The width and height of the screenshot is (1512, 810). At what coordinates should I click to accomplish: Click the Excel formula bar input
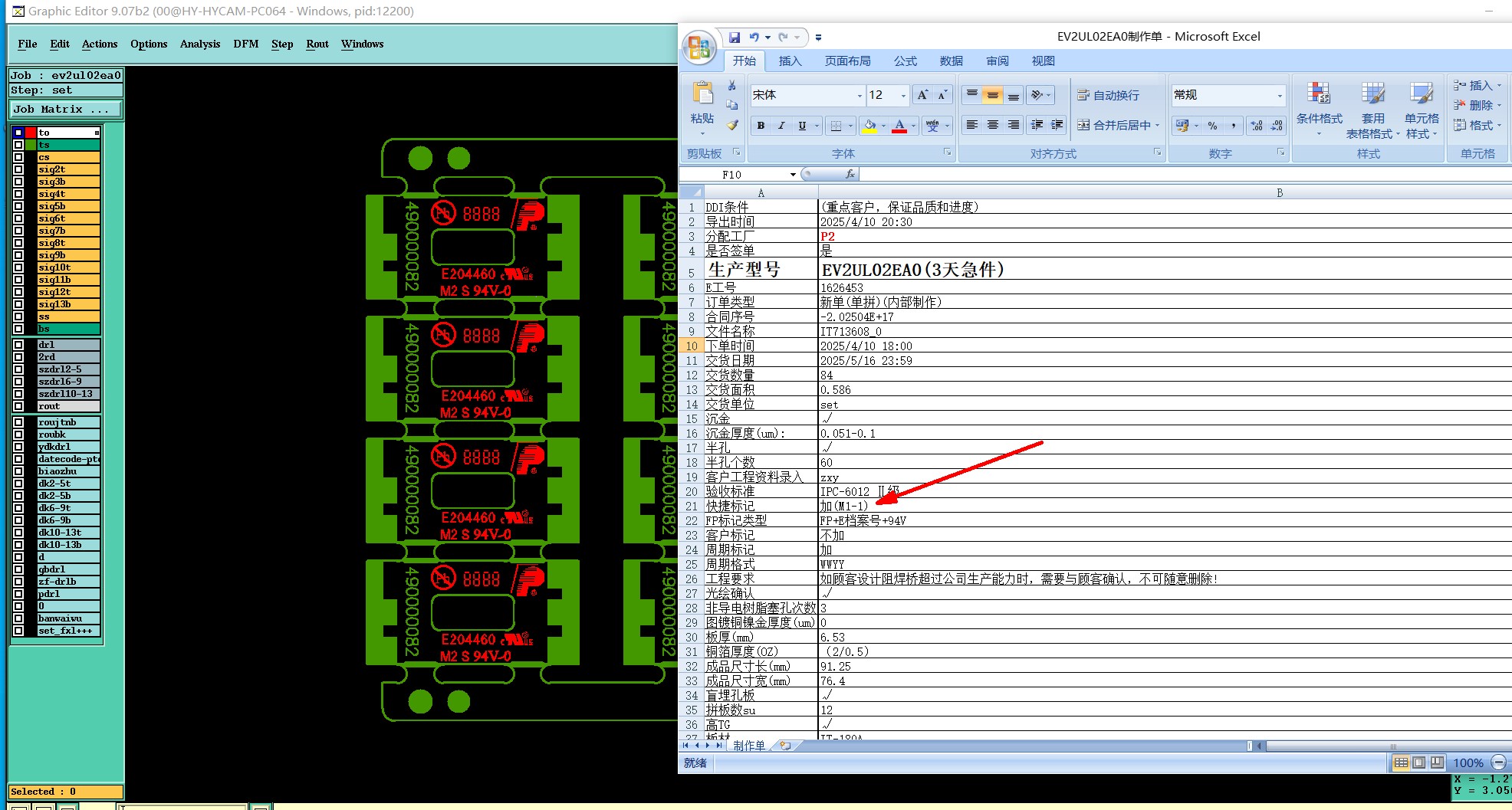click(x=1185, y=175)
